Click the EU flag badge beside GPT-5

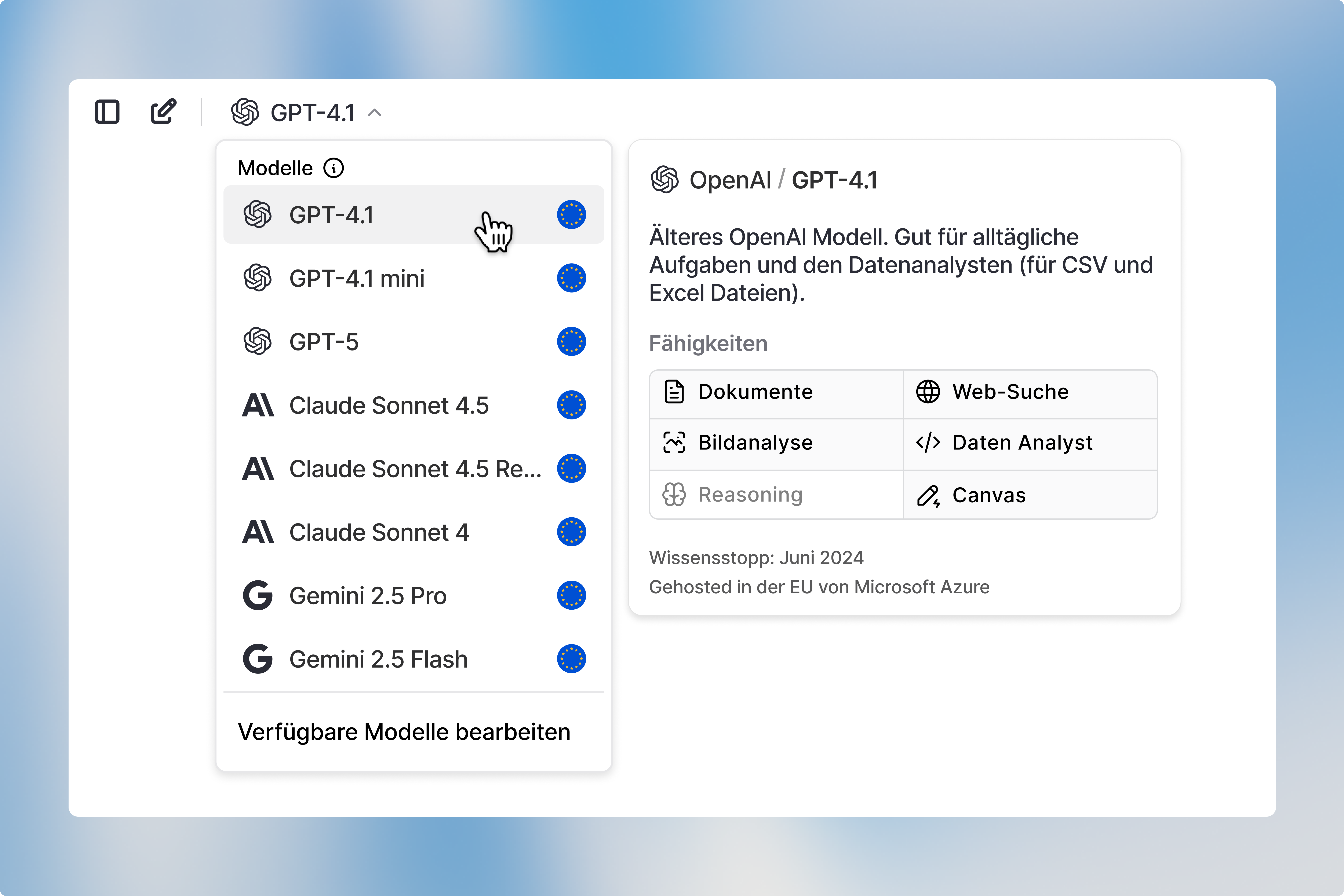click(571, 342)
